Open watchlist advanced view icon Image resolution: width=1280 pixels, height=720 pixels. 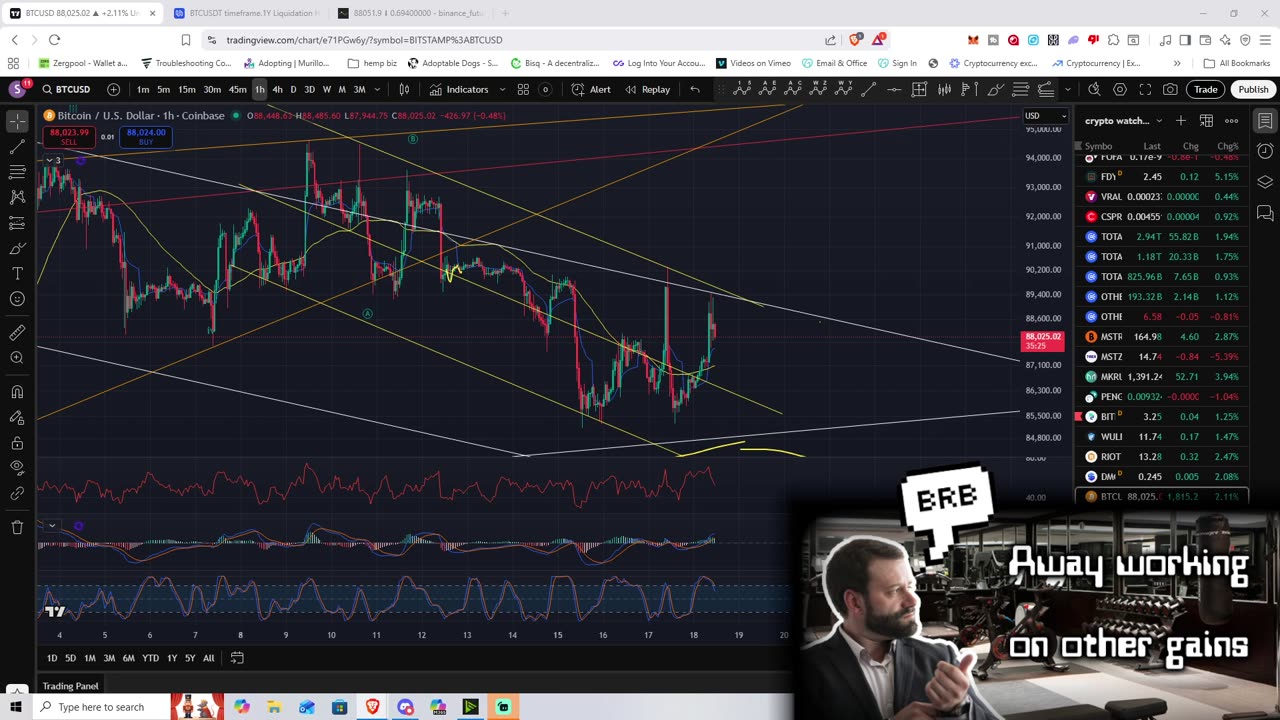pyautogui.click(x=1206, y=121)
